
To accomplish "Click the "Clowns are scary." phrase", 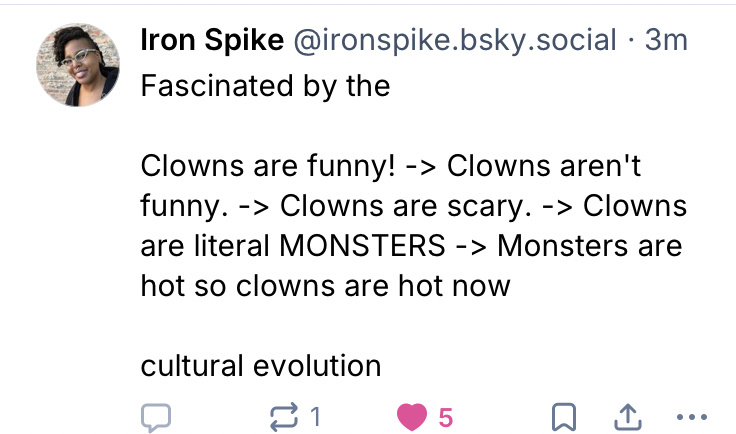I will [402, 205].
